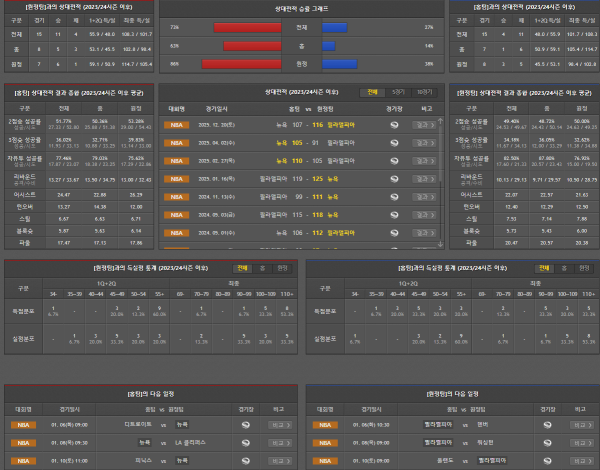600x470 pixels.
Task: Click stadium icon for 2023.01.16 game
Action: pyautogui.click(x=394, y=178)
